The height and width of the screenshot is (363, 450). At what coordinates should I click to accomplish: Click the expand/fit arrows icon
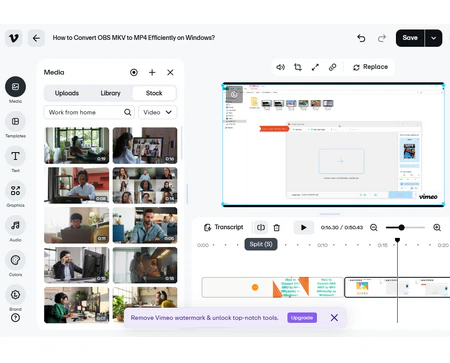[x=315, y=67]
